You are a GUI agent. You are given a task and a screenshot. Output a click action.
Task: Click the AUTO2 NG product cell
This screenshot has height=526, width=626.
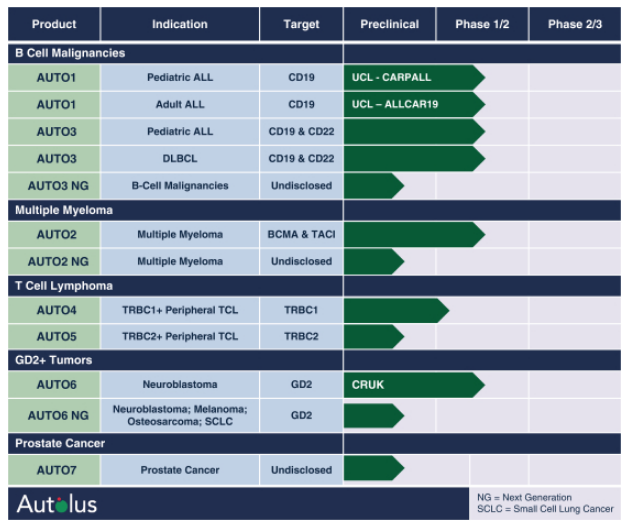[54, 261]
